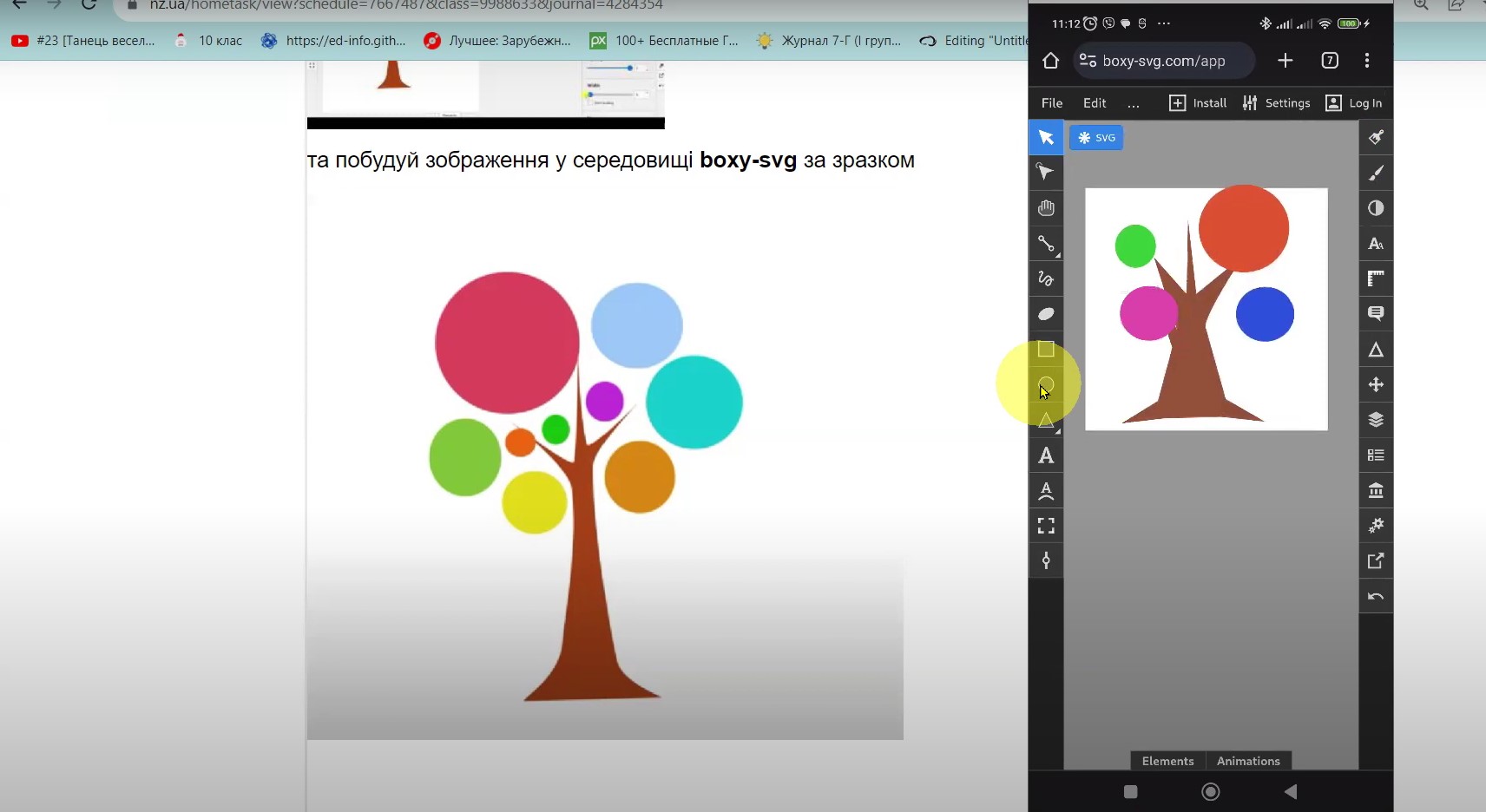The width and height of the screenshot is (1486, 812).
Task: Open the Fill paint bucket panel
Action: (x=1376, y=138)
